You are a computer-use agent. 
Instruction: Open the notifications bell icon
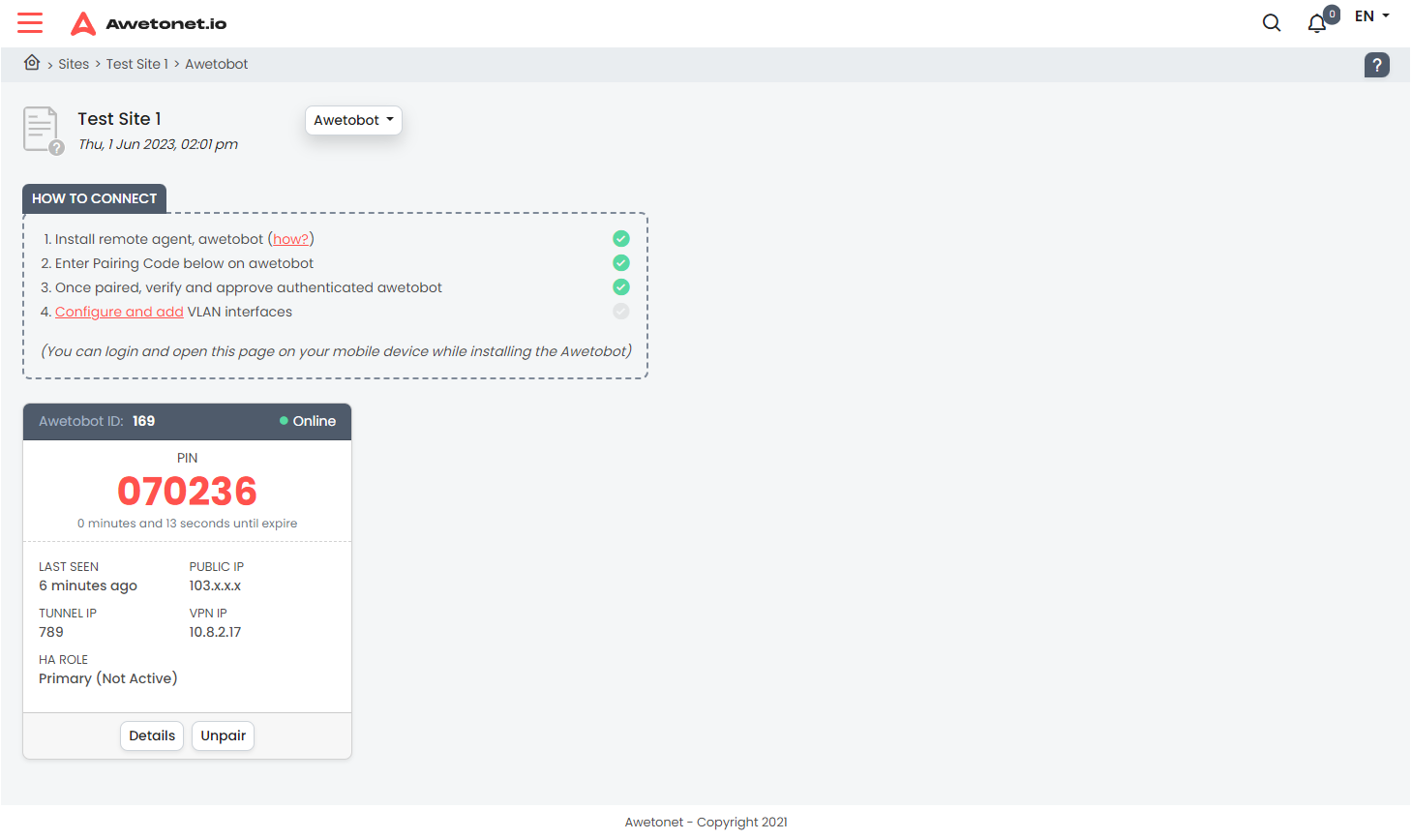pos(1316,24)
